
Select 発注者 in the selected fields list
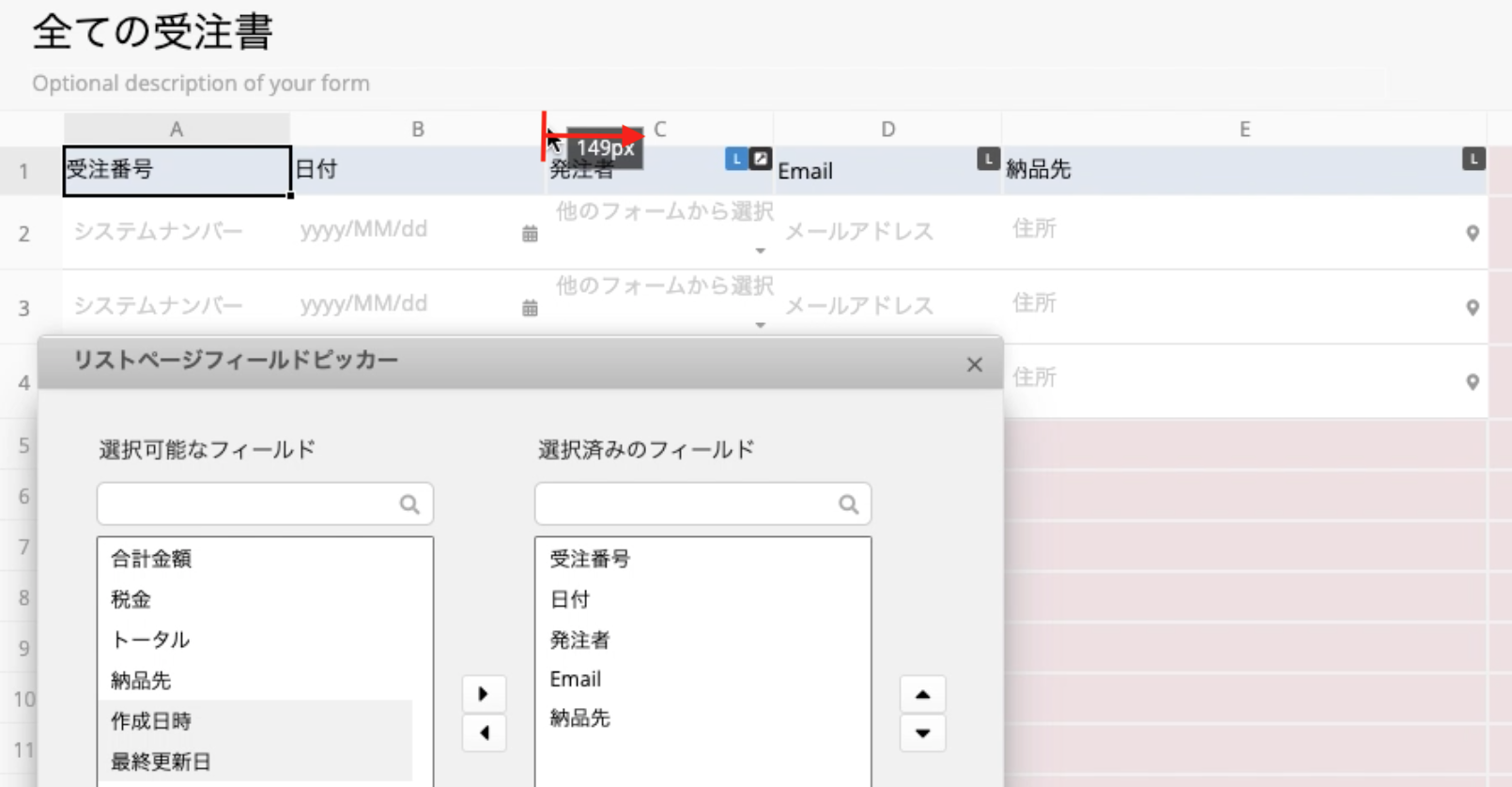[579, 640]
